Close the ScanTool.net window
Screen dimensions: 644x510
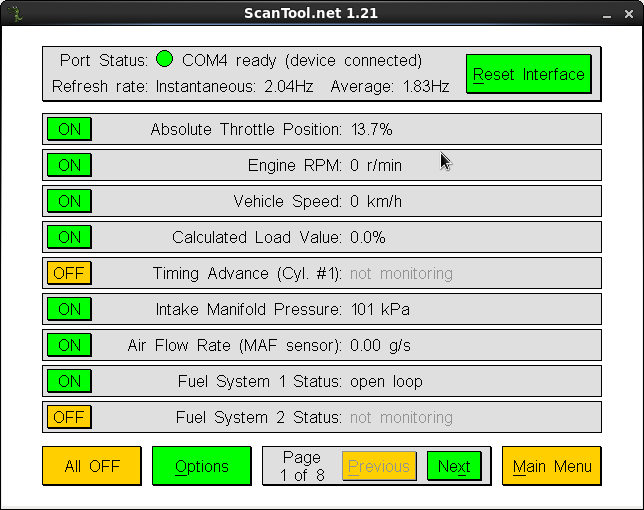point(628,14)
